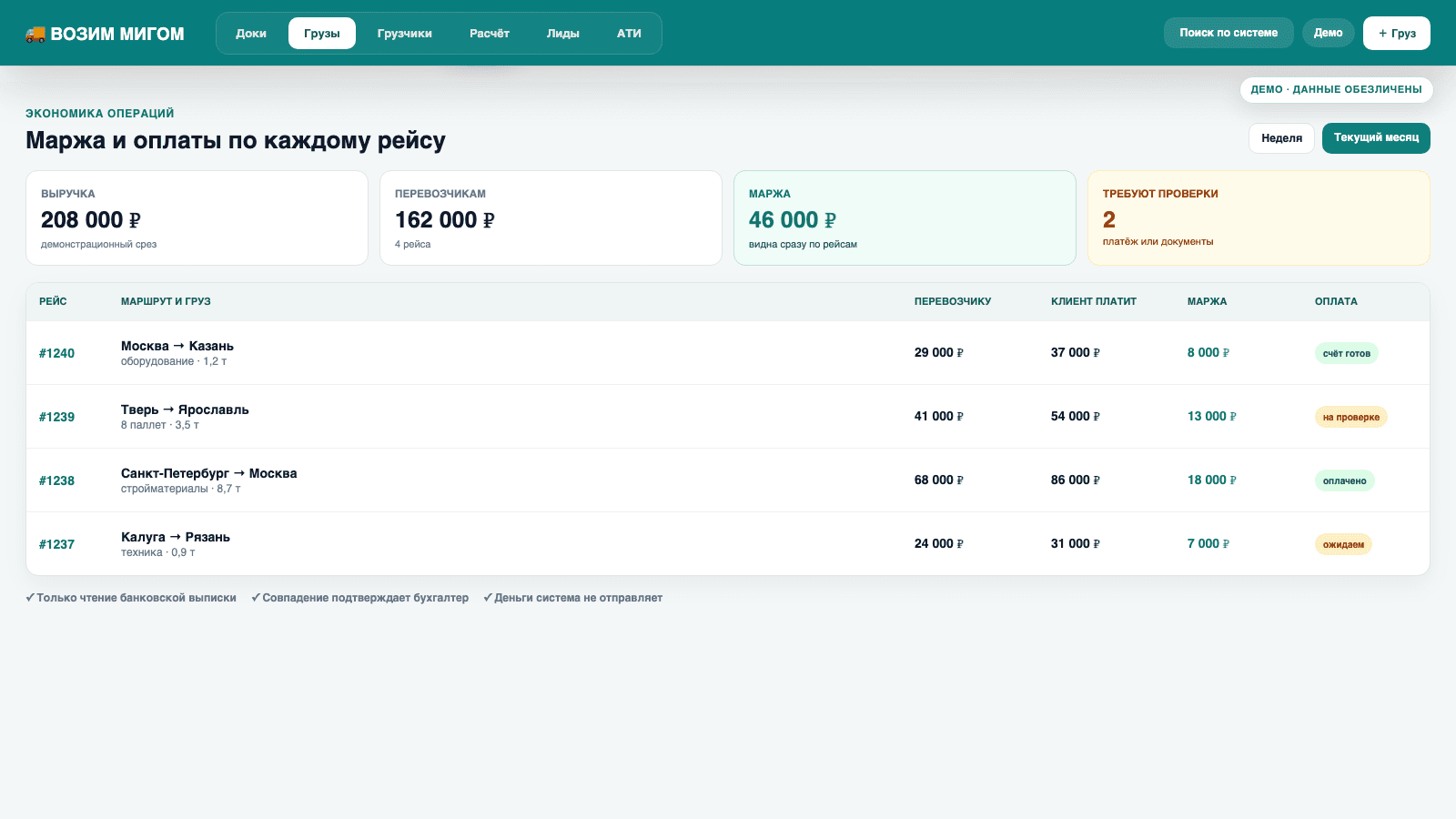Click the Выручка 208 000 ₽ card
1456x819 pixels.
(197, 218)
